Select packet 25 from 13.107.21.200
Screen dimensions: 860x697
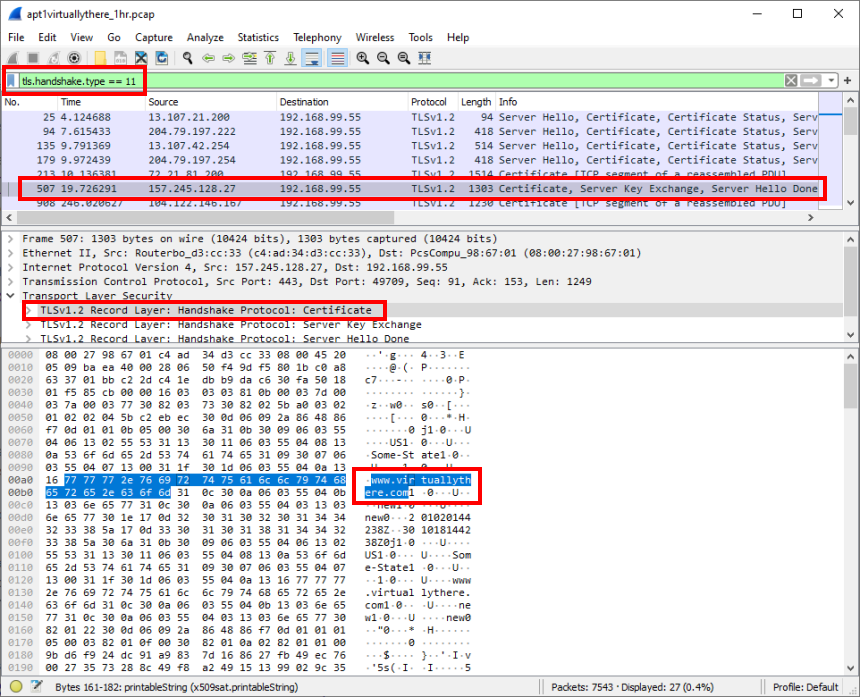(410, 117)
